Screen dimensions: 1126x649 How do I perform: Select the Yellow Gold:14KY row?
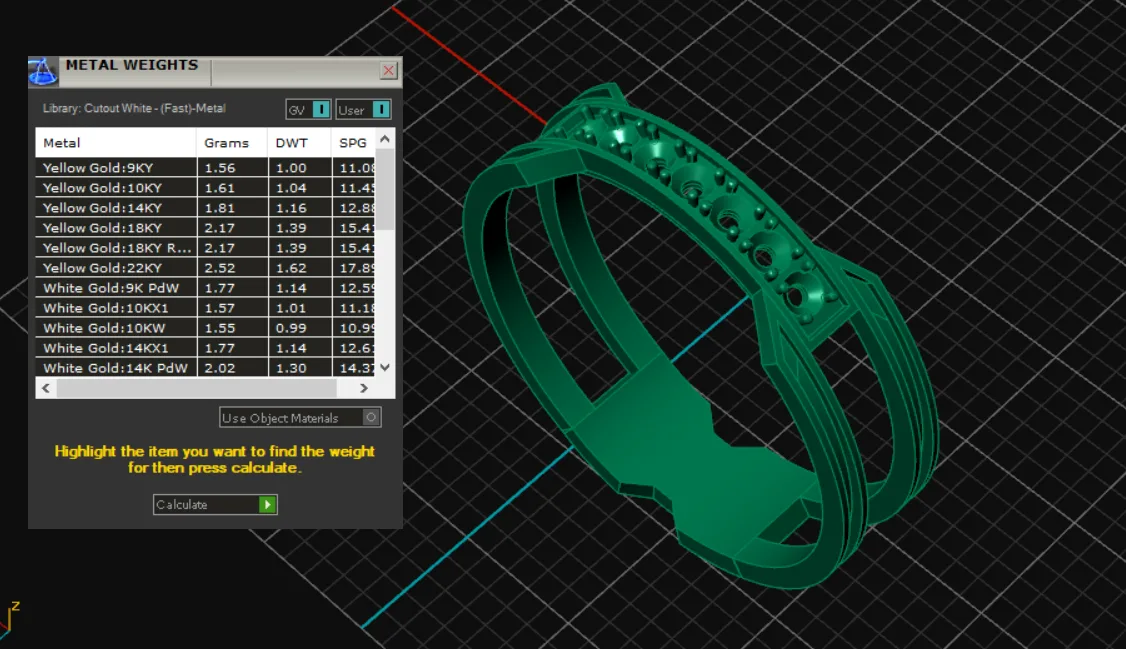pyautogui.click(x=205, y=208)
